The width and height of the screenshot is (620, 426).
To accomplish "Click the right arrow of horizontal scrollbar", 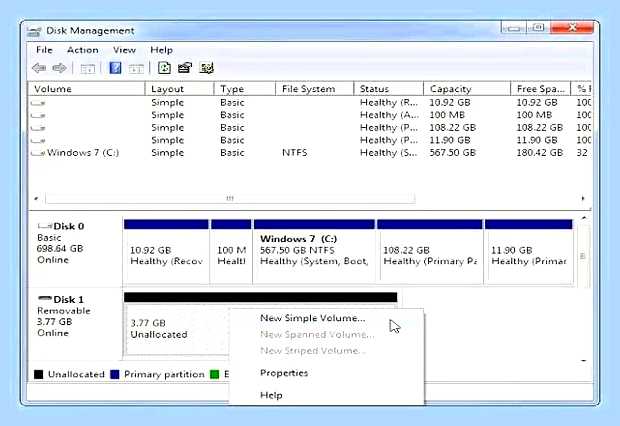I will (583, 198).
